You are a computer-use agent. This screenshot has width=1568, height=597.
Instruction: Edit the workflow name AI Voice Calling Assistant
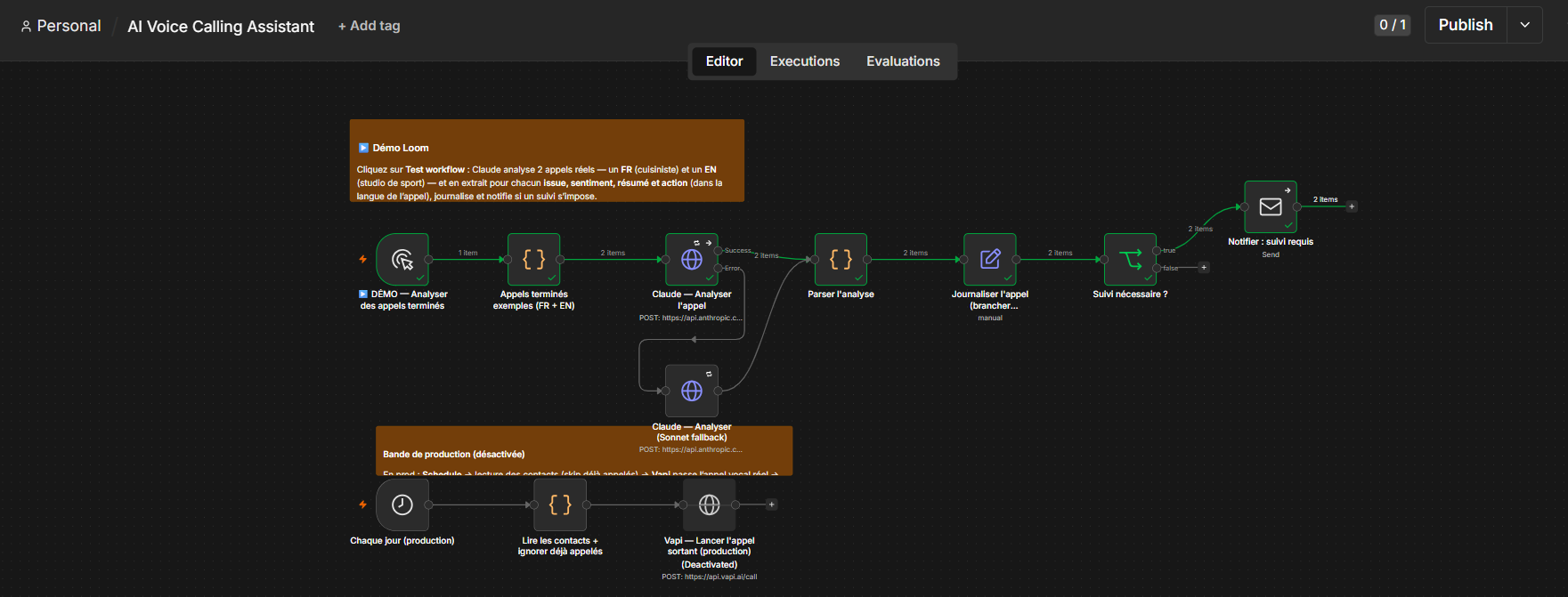point(221,27)
